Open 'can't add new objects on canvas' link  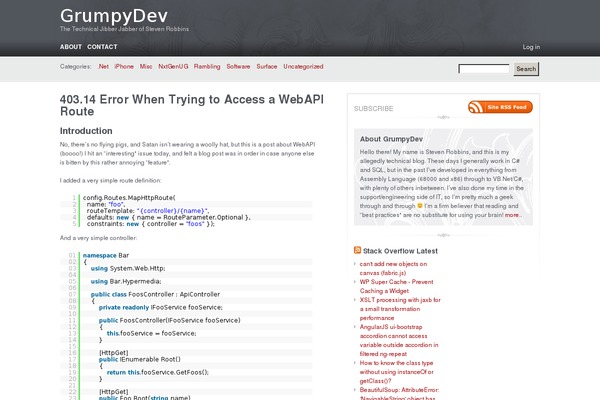[x=393, y=268]
